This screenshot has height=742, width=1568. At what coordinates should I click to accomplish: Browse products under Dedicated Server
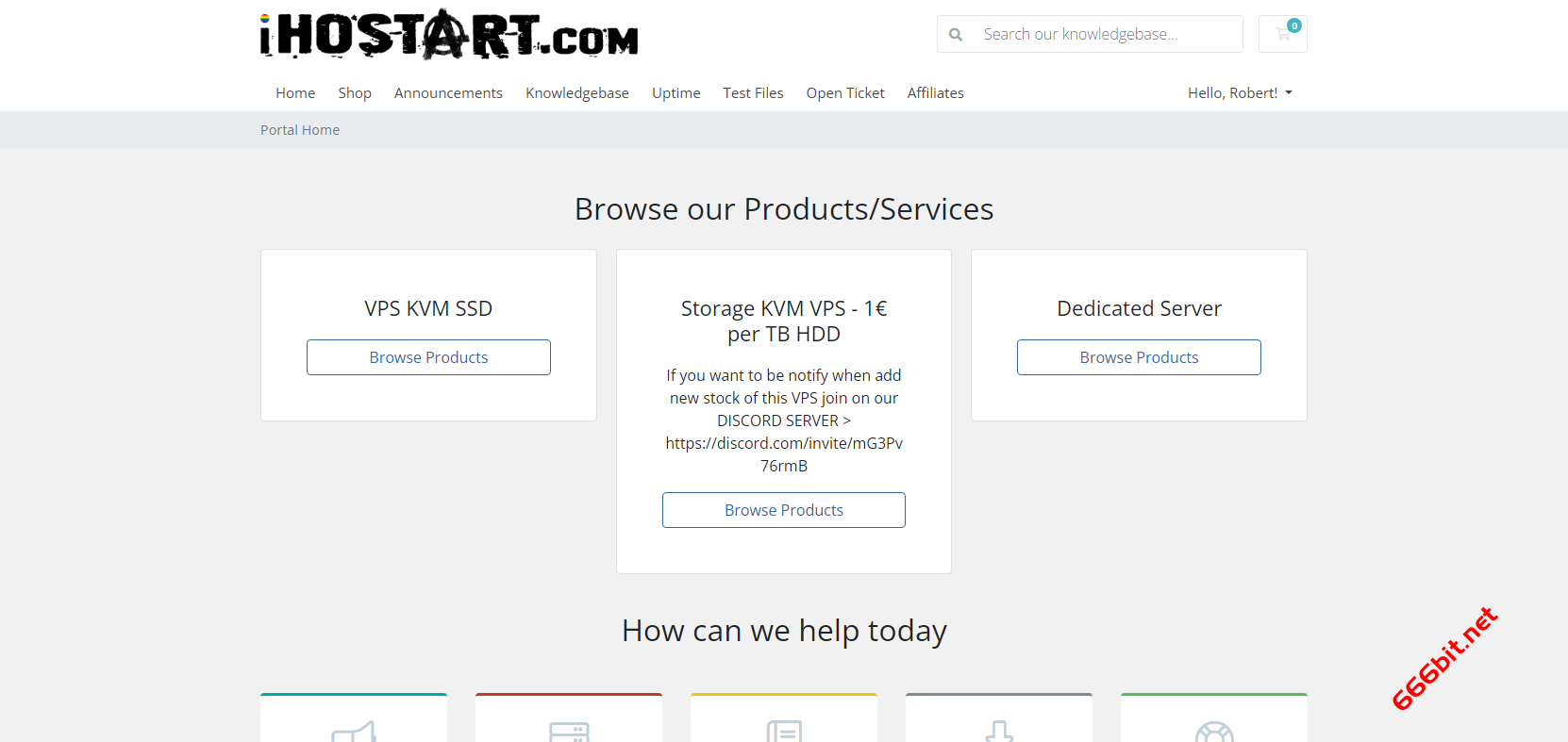1139,357
